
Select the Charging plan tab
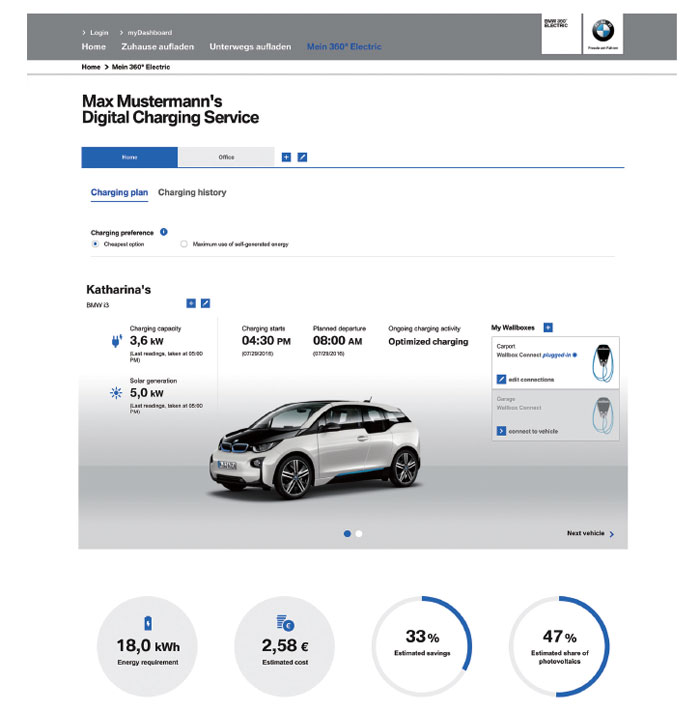[119, 192]
